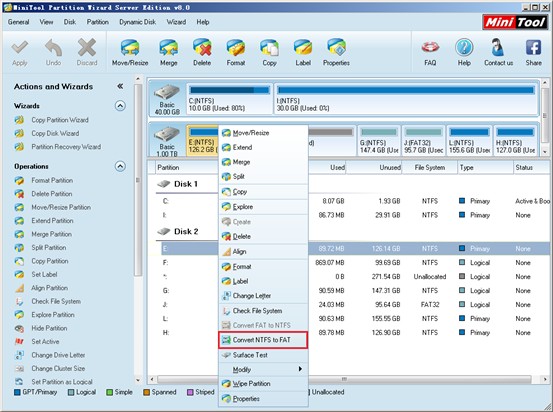This screenshot has width=553, height=412.
Task: Open the Wizard menu
Action: (x=176, y=22)
